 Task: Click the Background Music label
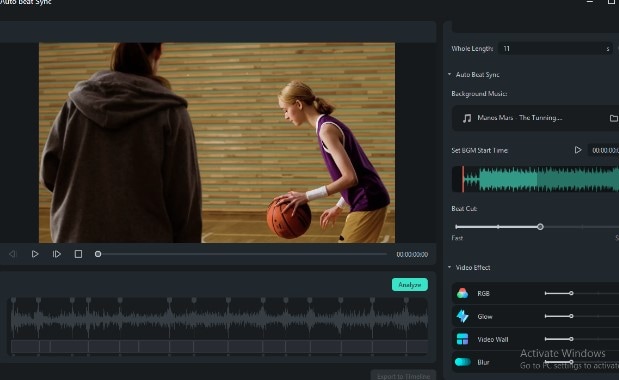pos(479,94)
